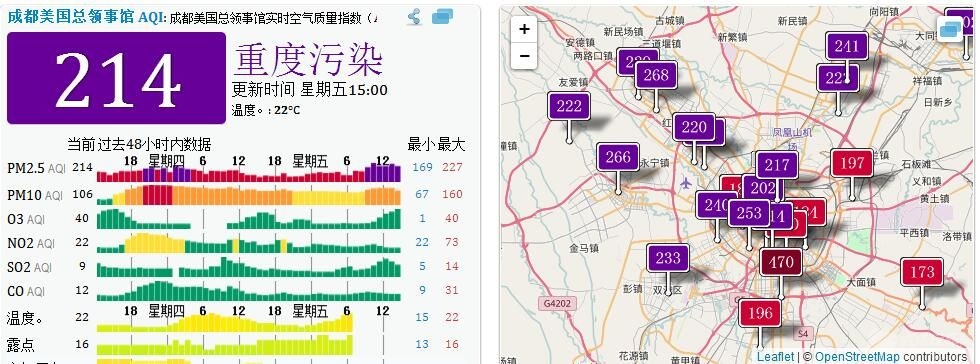Viewport: 980px width, 364px height.
Task: Open the 233 AQI station marker
Action: pyautogui.click(x=668, y=258)
